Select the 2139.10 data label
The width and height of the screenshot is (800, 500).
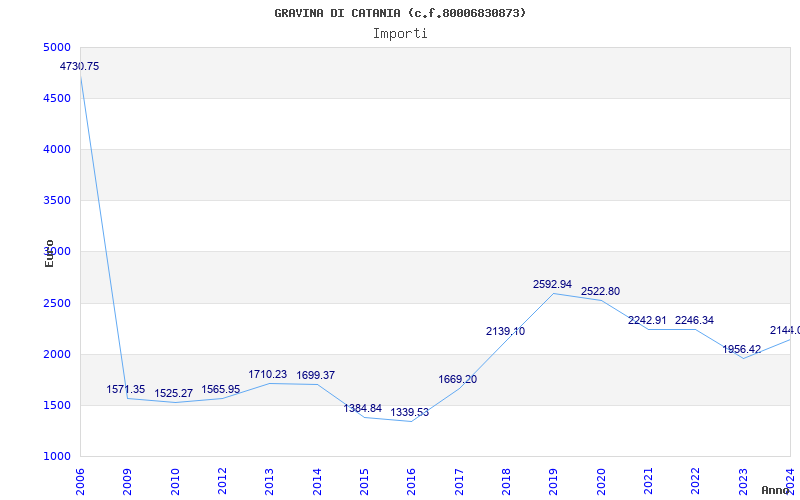point(505,332)
